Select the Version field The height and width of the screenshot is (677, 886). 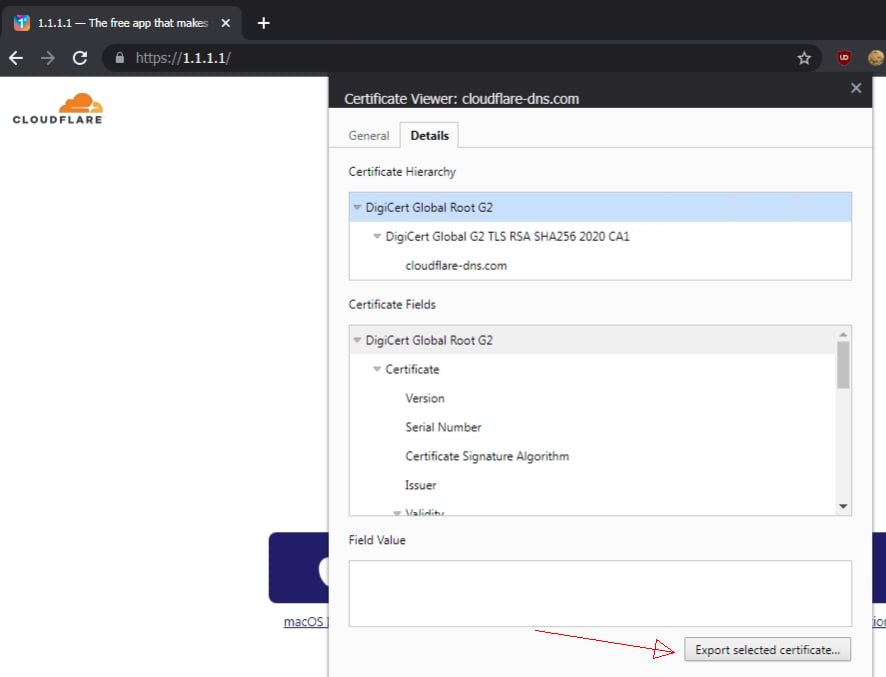592,398
